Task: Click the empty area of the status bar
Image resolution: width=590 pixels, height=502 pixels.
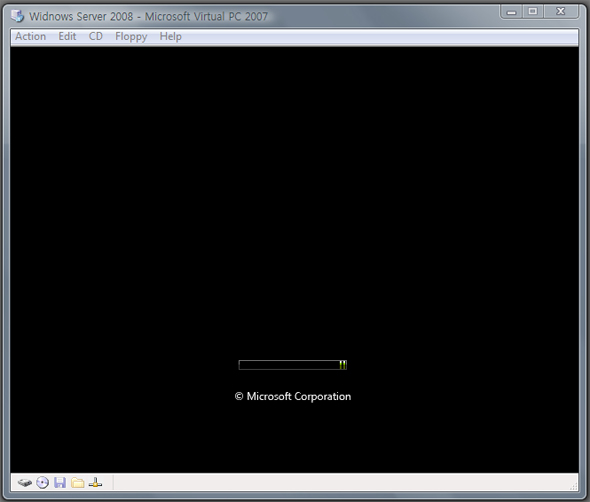Action: pyautogui.click(x=341, y=482)
